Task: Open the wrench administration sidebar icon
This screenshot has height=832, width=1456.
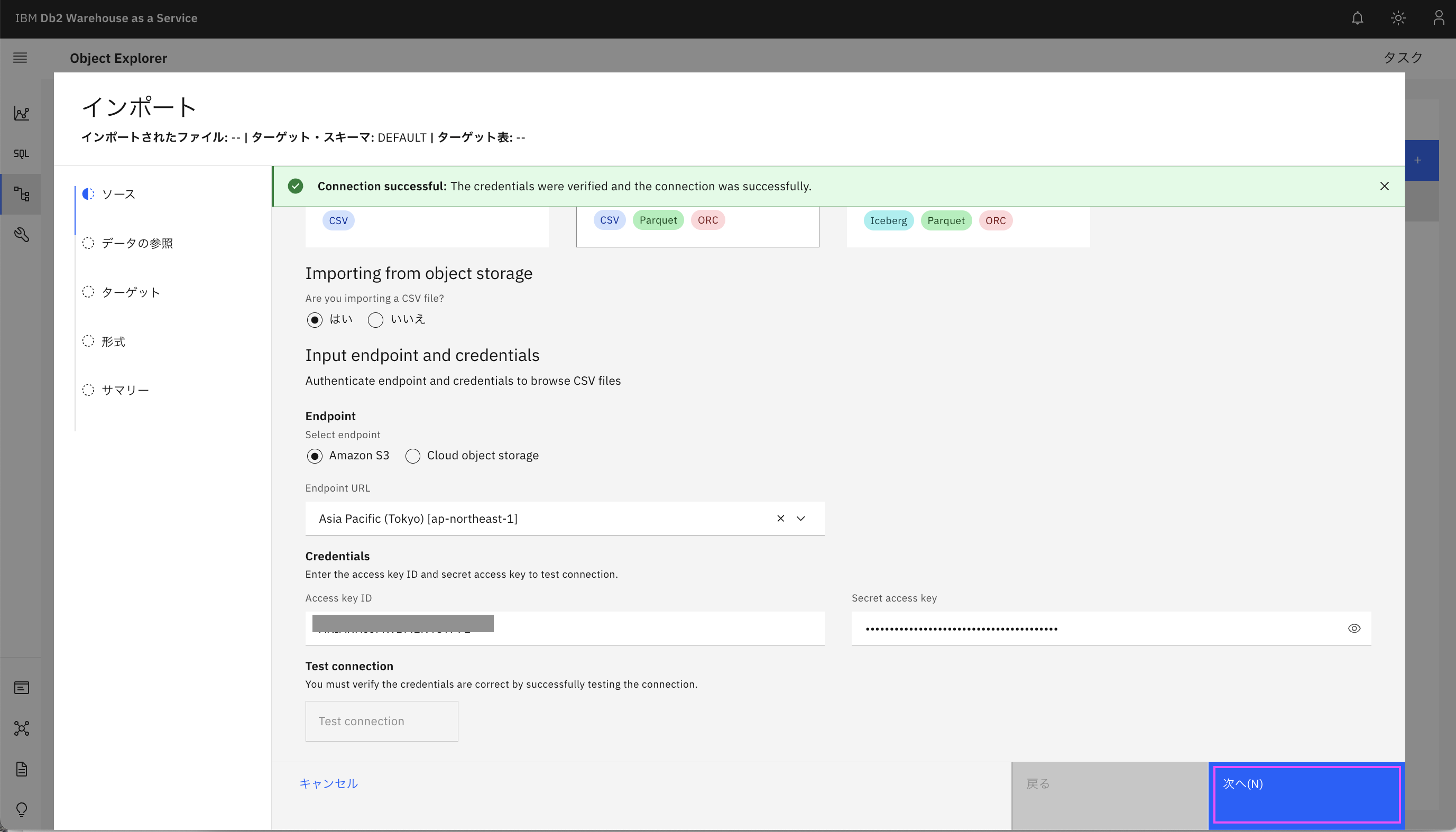Action: click(x=21, y=235)
